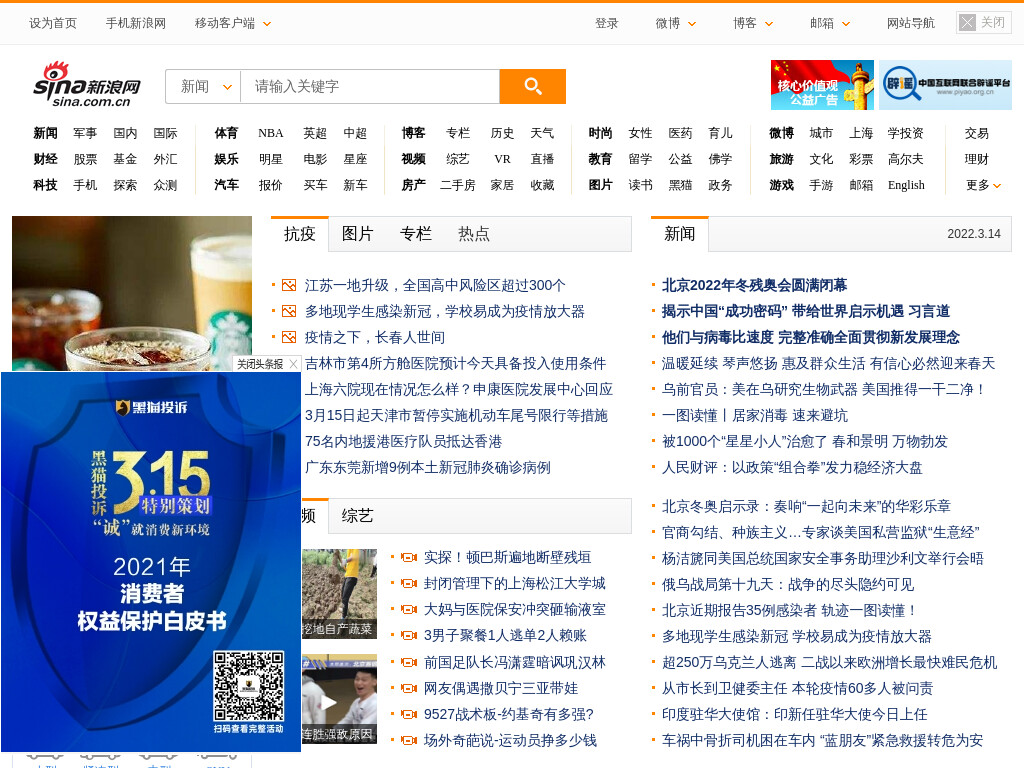Open the 高尔夫 navigation link
The height and width of the screenshot is (768, 1024).
point(906,159)
